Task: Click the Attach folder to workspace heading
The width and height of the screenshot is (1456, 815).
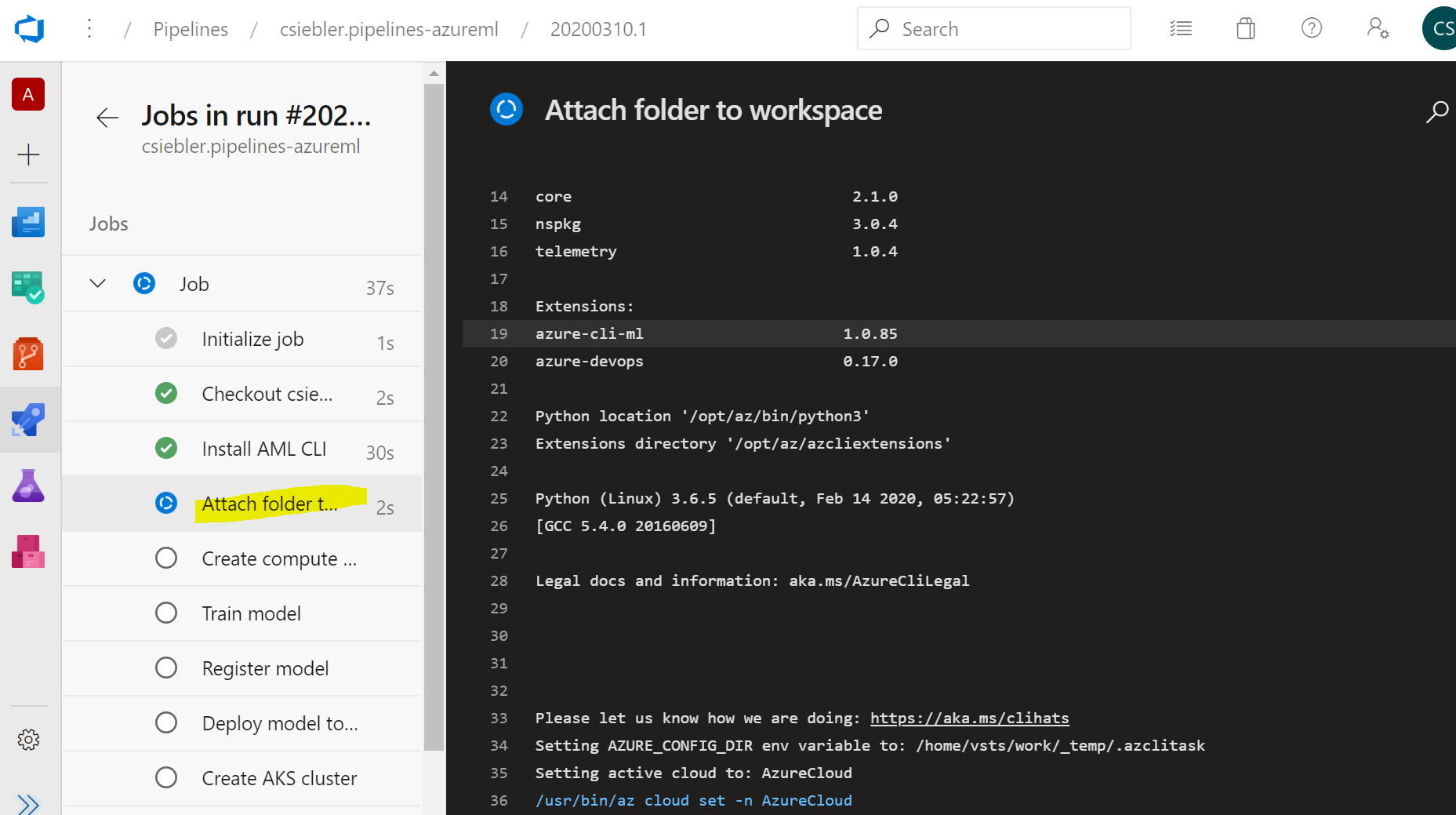Action: (x=713, y=111)
